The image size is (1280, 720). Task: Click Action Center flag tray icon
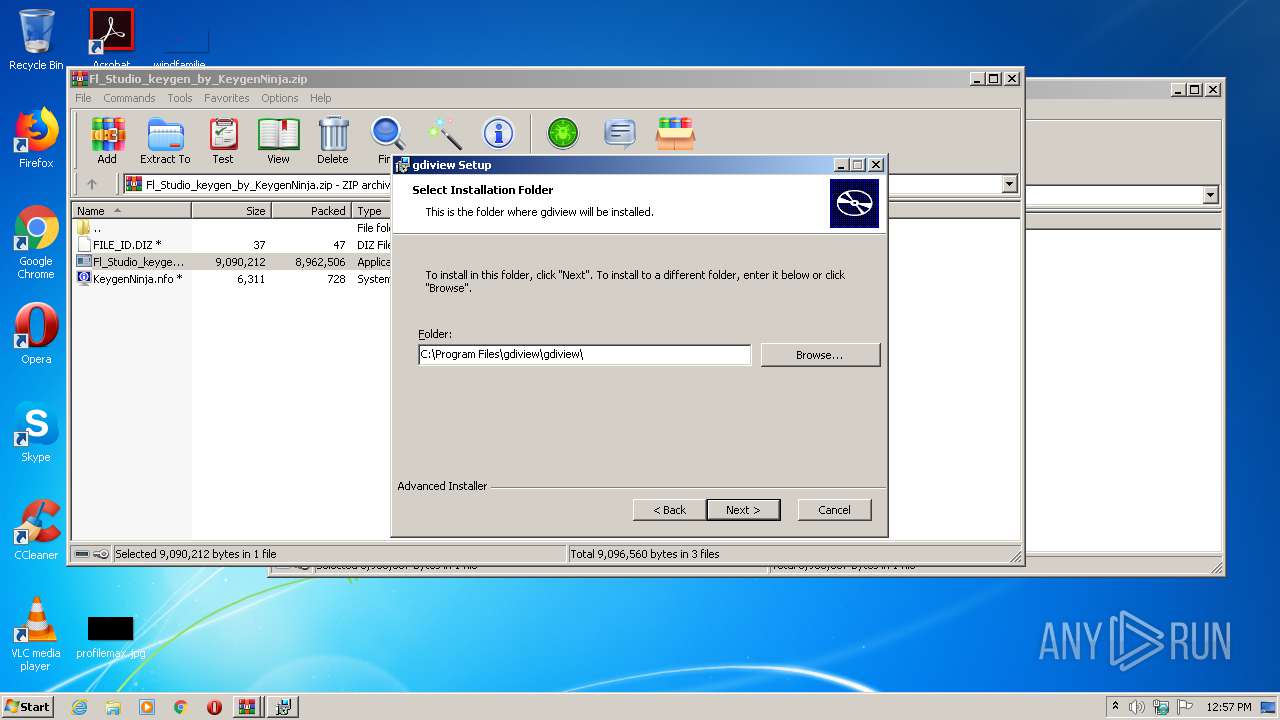1185,707
